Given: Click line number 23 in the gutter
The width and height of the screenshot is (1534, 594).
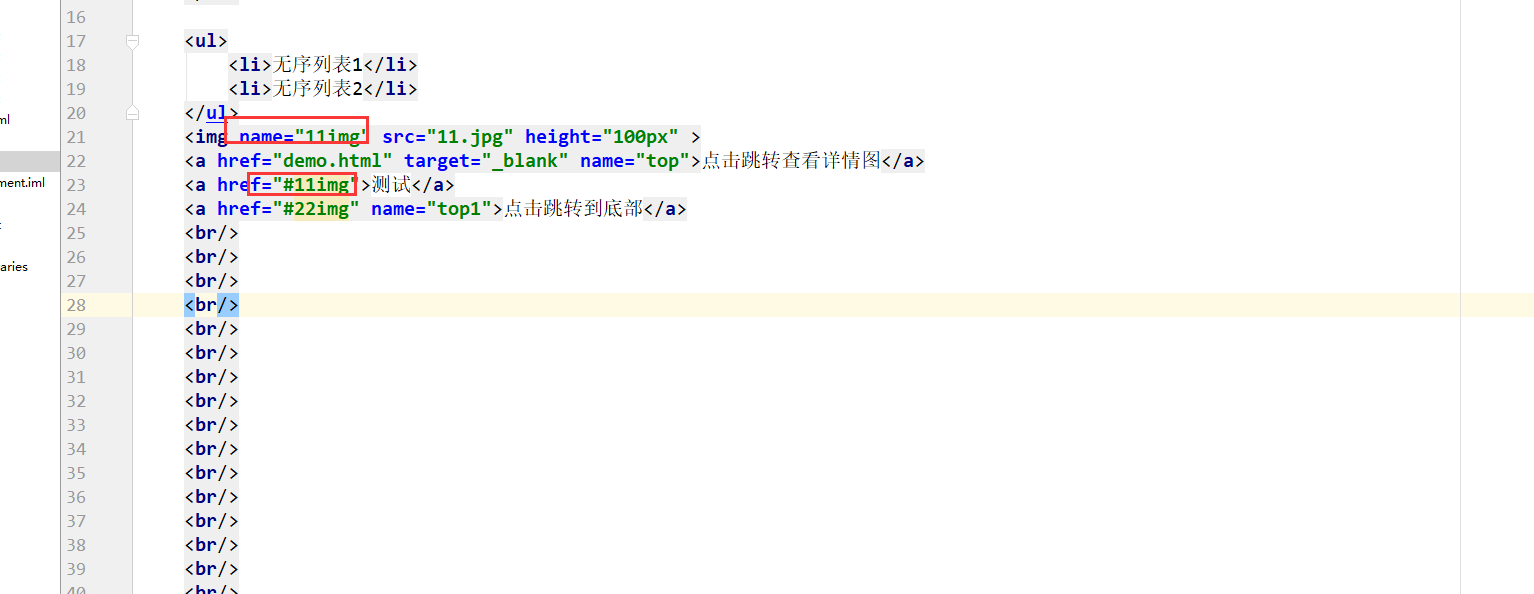Looking at the screenshot, I should click(x=76, y=185).
